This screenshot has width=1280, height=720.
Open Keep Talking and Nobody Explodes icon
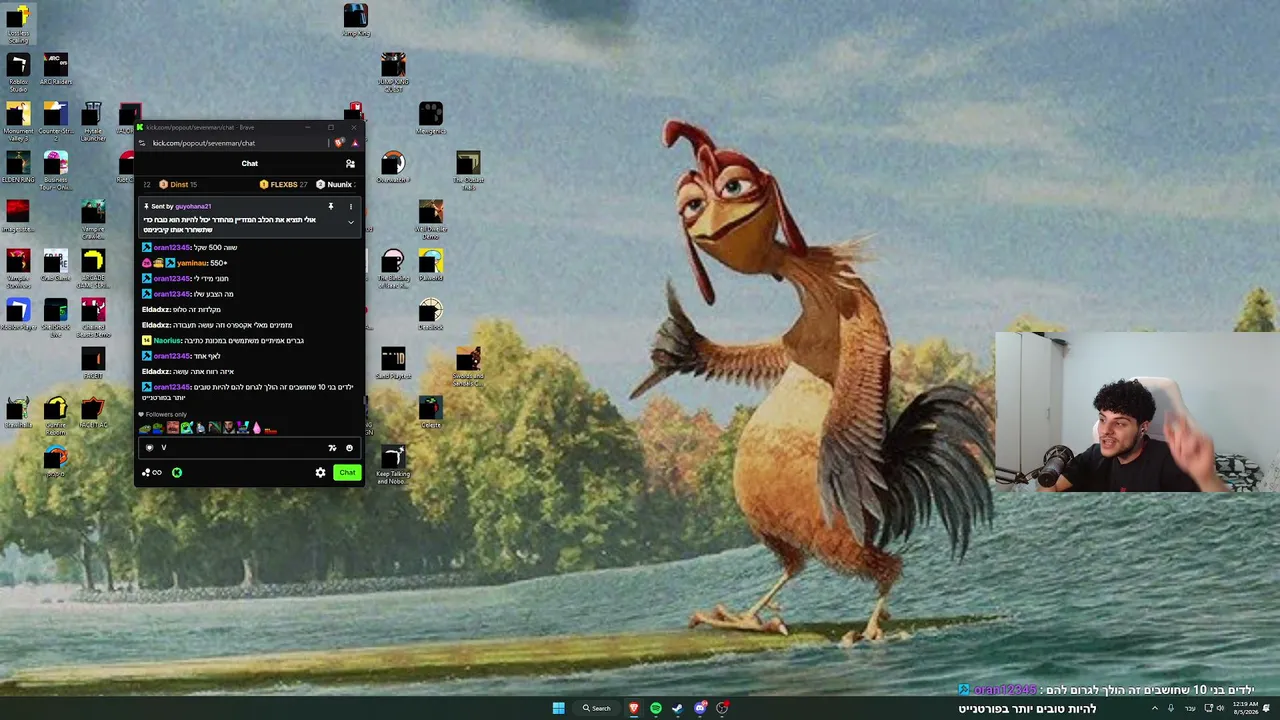click(393, 465)
